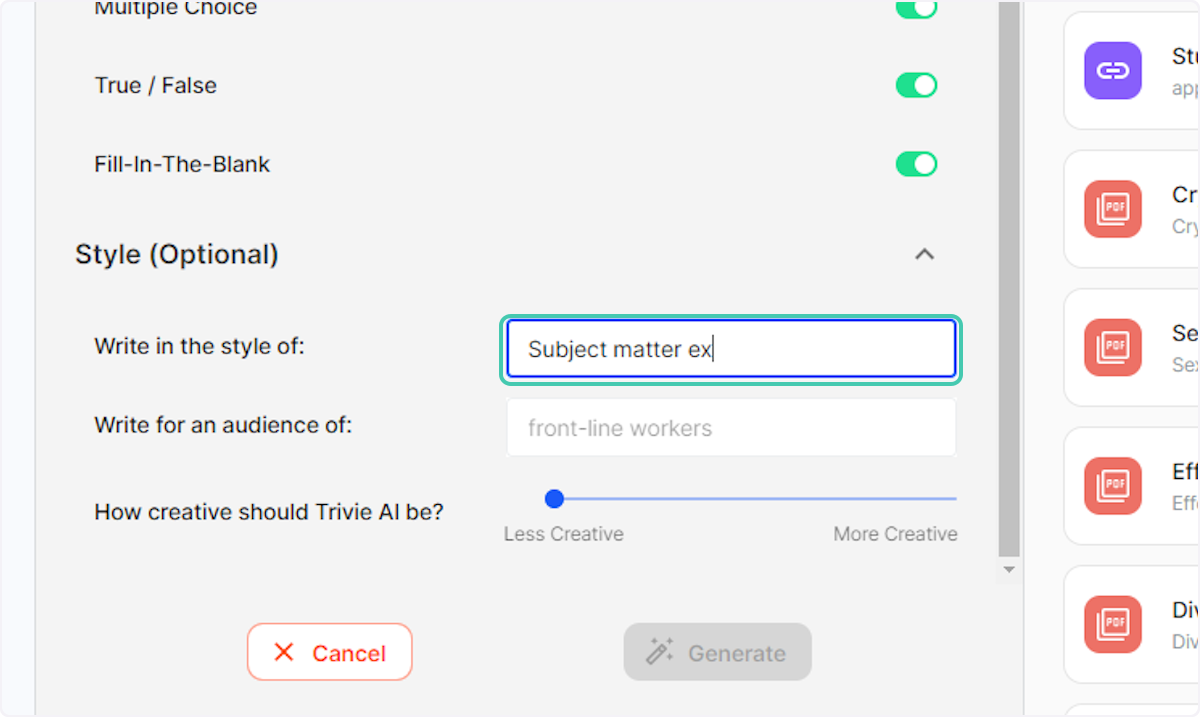Click the red X icon inside Cancel
The width and height of the screenshot is (1200, 717).
coord(284,652)
